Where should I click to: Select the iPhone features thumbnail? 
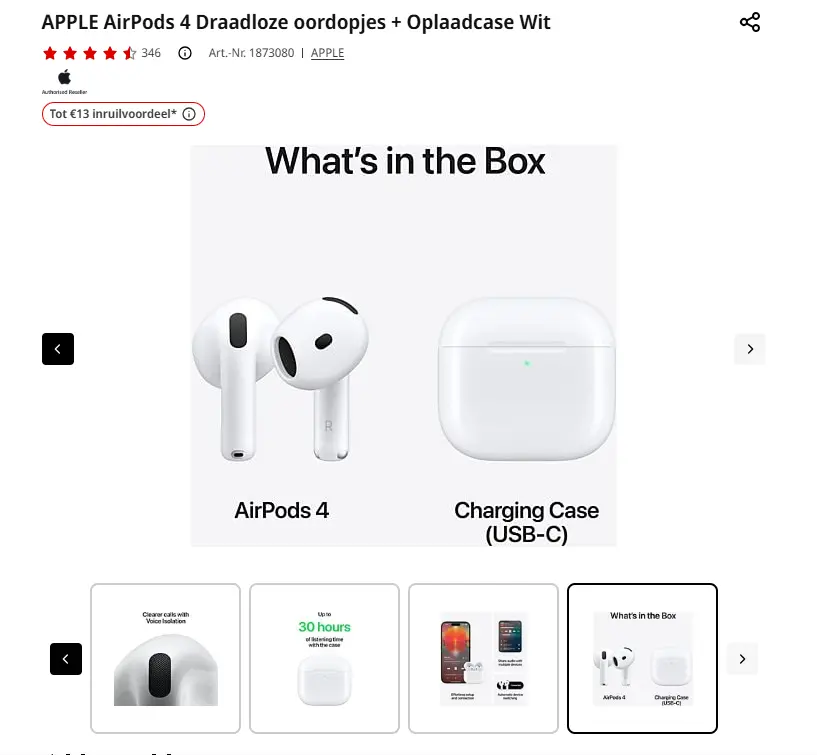484,659
